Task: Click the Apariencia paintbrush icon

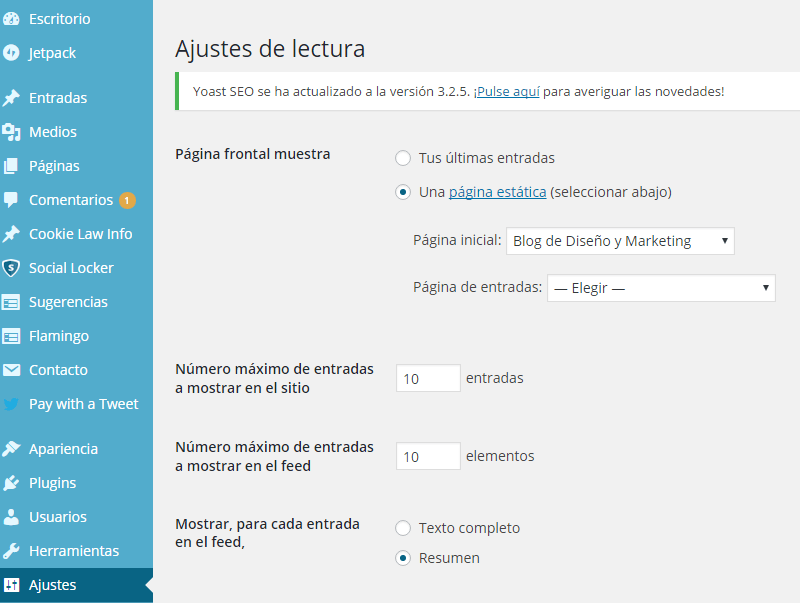Action: coord(11,449)
